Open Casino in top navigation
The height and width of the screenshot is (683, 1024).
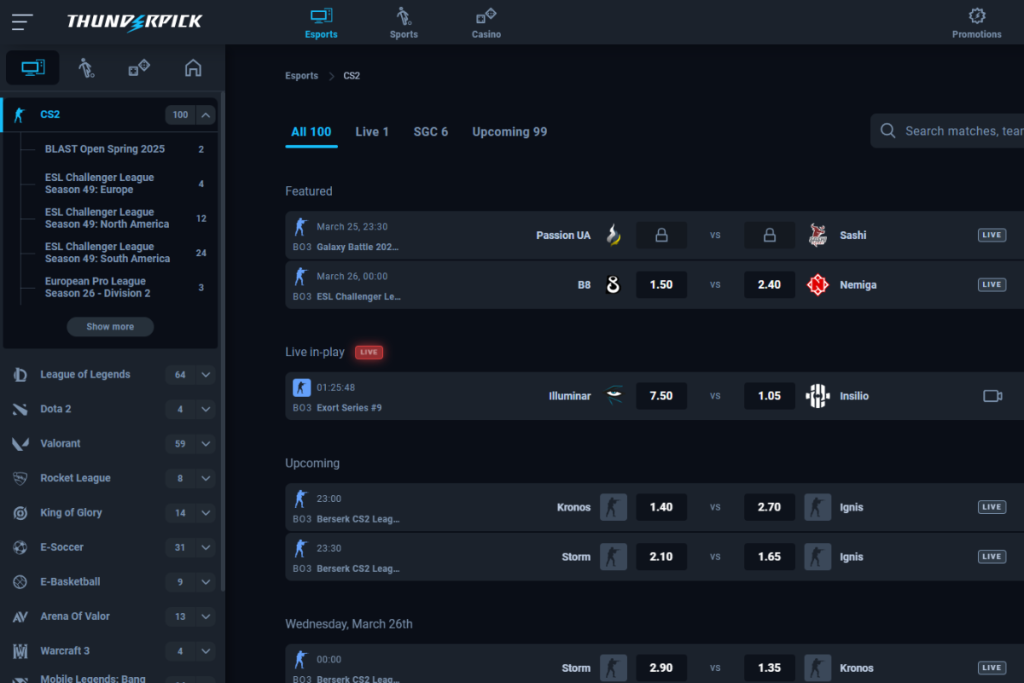tap(486, 23)
